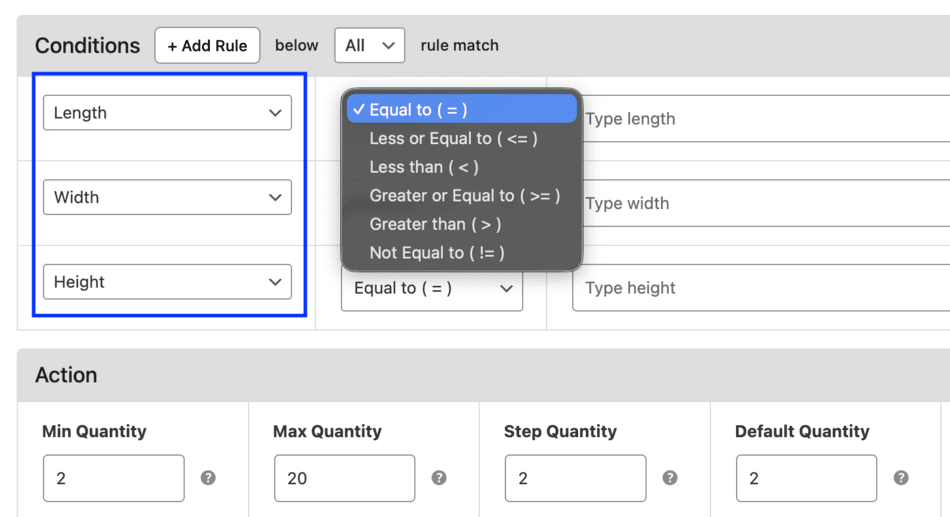Select Equal to ( = ) option
This screenshot has width=950, height=517.
(x=461, y=110)
